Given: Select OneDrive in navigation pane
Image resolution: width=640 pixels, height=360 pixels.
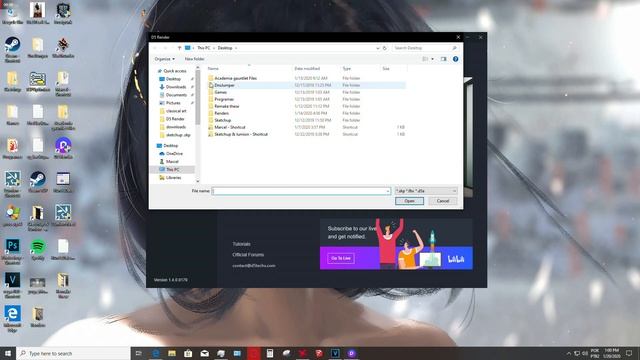Looking at the screenshot, I should point(174,153).
